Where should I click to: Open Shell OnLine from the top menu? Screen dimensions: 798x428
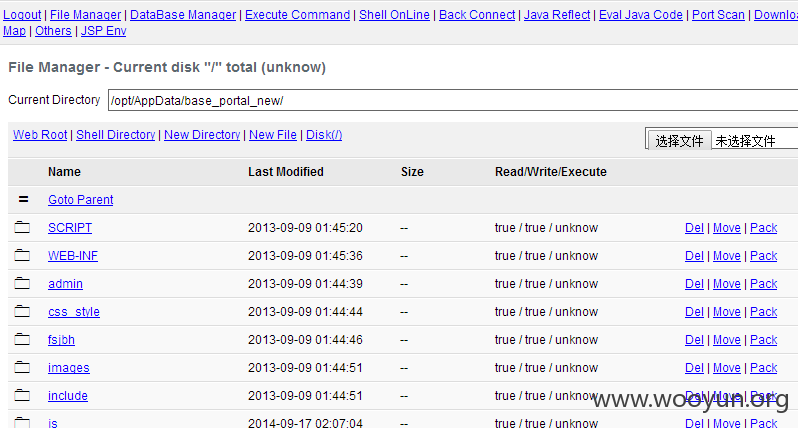[x=394, y=15]
